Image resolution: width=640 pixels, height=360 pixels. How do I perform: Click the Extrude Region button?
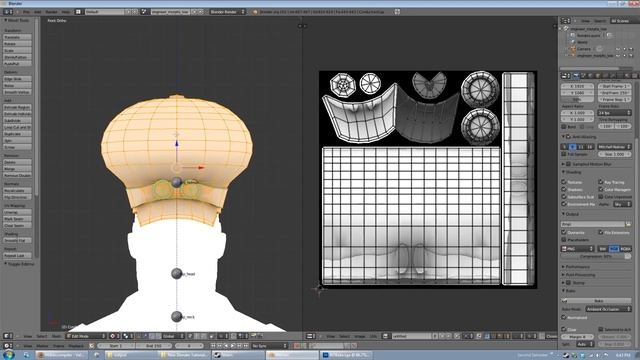pyautogui.click(x=18, y=107)
